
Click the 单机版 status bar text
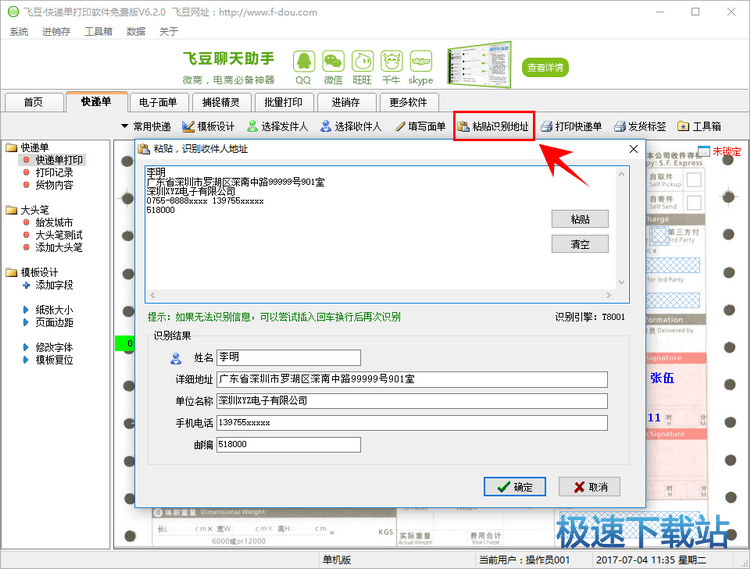pos(337,560)
